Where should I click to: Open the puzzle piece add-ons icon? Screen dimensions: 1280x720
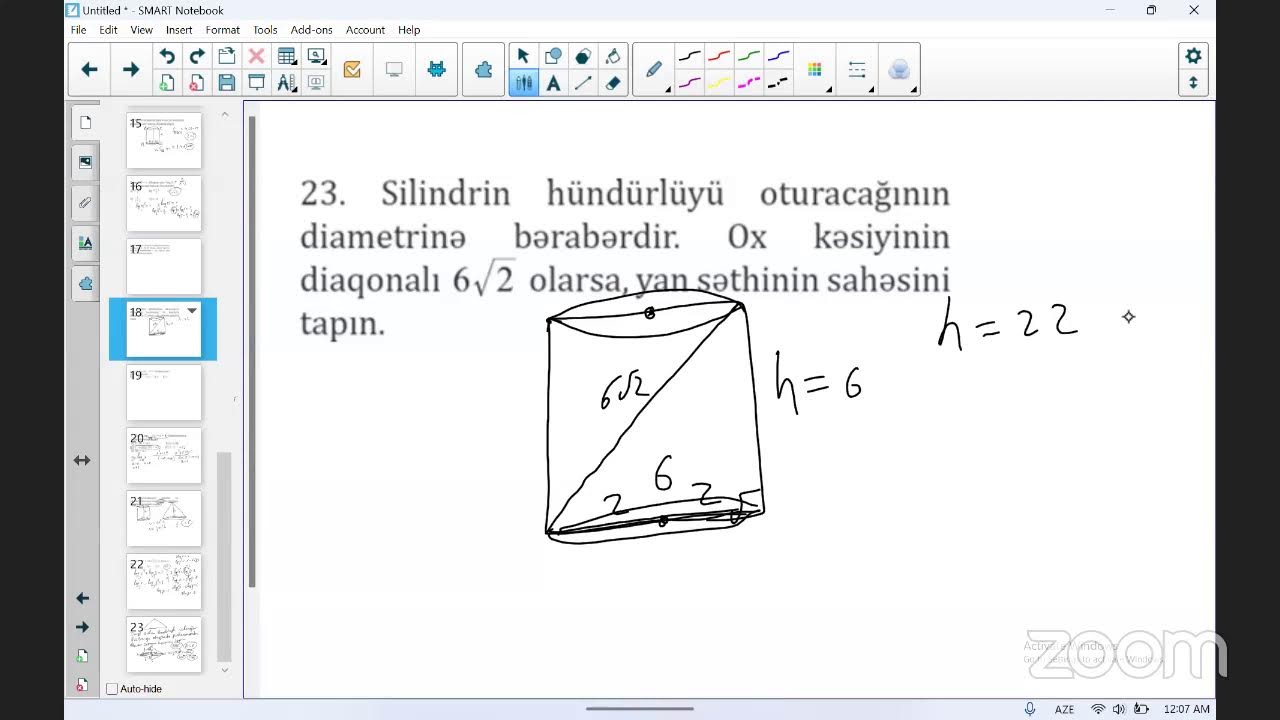click(484, 70)
